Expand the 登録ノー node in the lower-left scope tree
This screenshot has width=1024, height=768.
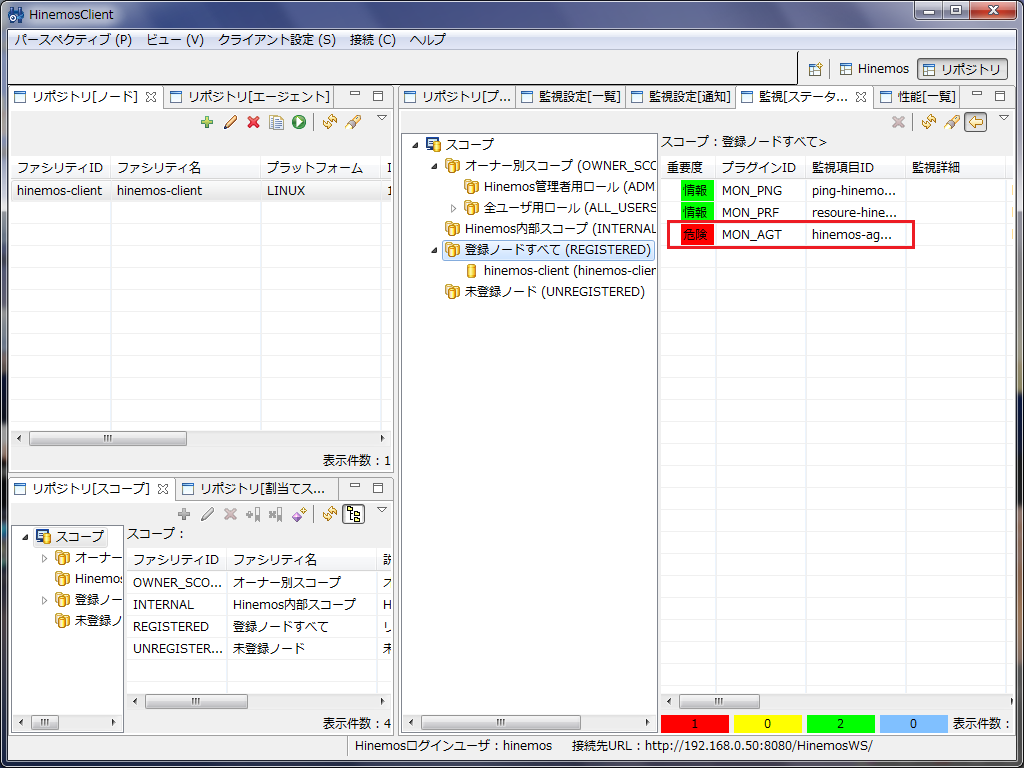click(x=44, y=600)
